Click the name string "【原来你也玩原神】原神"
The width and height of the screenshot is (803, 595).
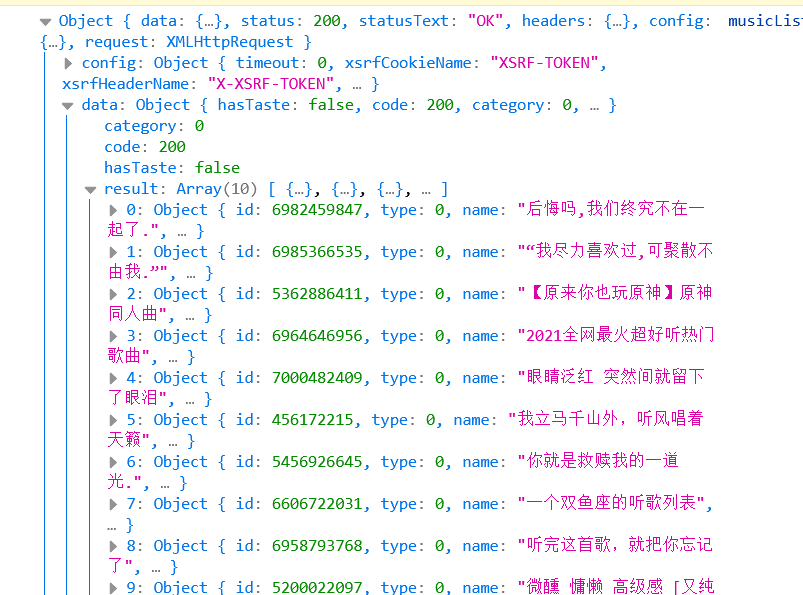point(615,293)
